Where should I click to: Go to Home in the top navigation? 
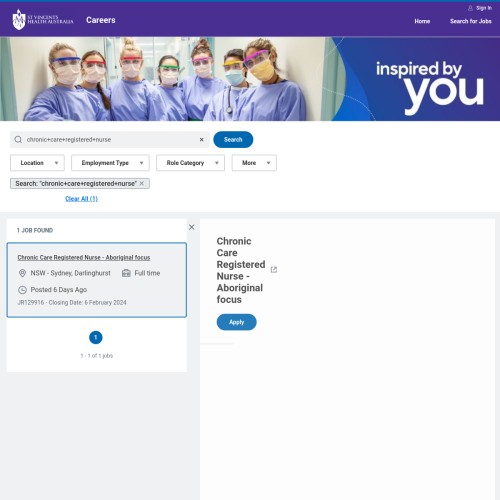tap(422, 21)
